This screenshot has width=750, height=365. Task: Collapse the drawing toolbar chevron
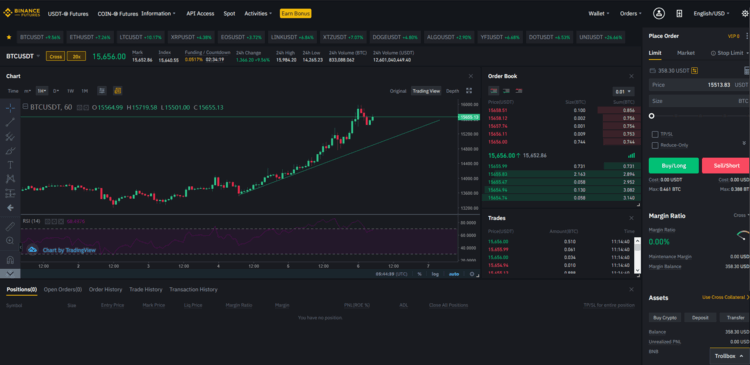[x=10, y=274]
